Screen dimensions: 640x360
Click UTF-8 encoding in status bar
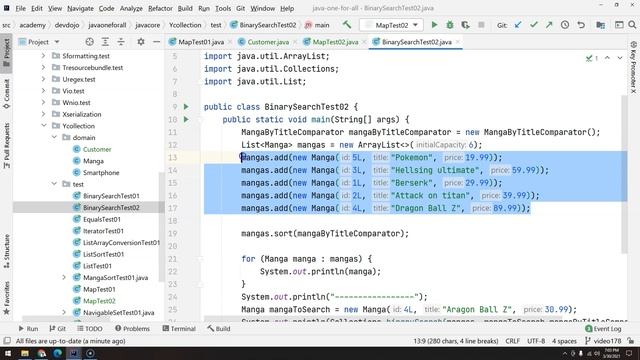[x=536, y=341]
